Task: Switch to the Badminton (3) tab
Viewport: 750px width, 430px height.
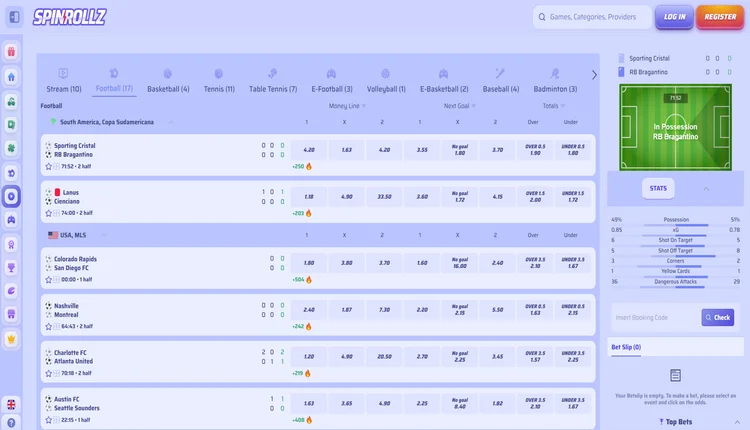Action: click(x=555, y=80)
